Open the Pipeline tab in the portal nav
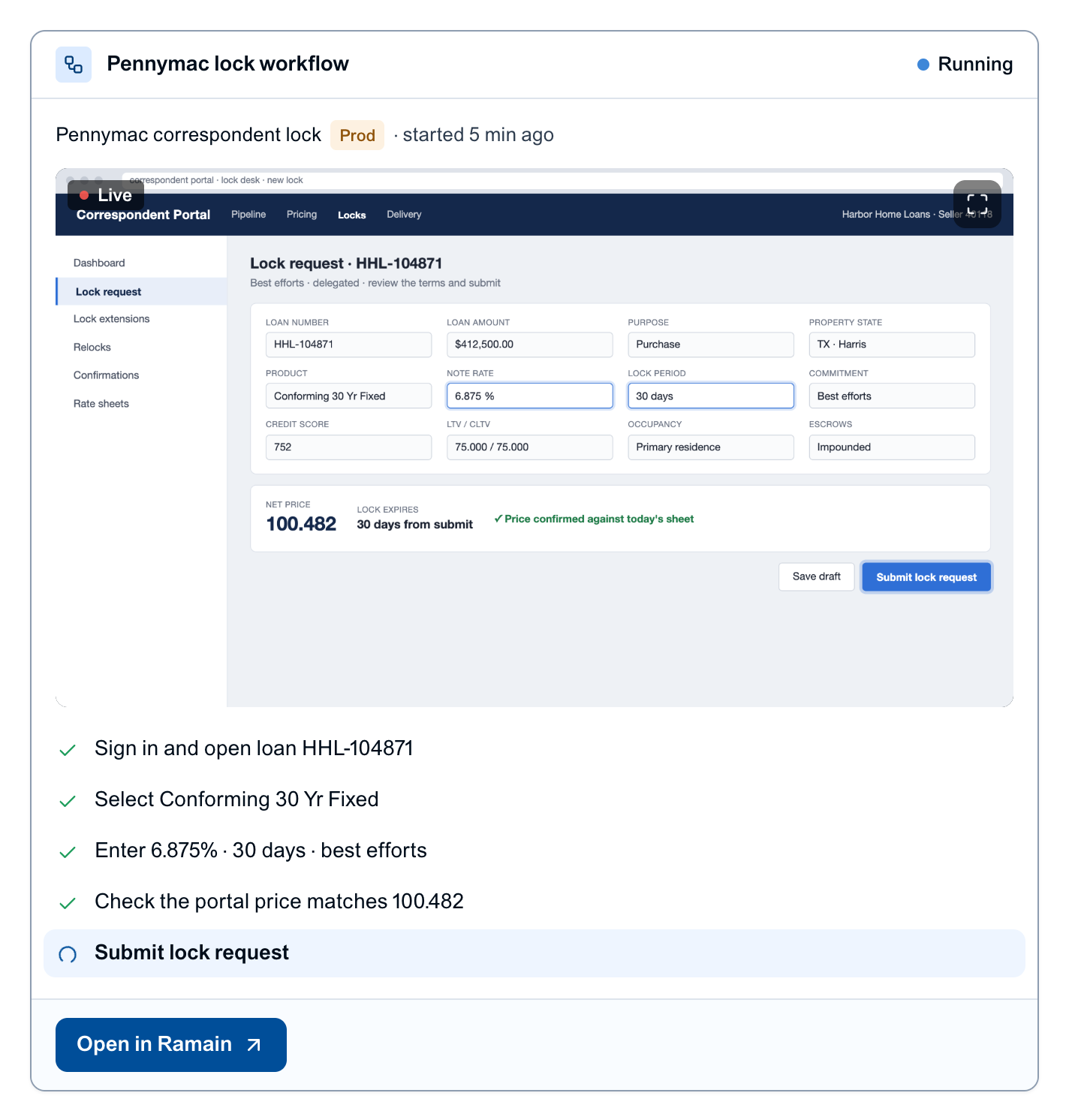 248,215
